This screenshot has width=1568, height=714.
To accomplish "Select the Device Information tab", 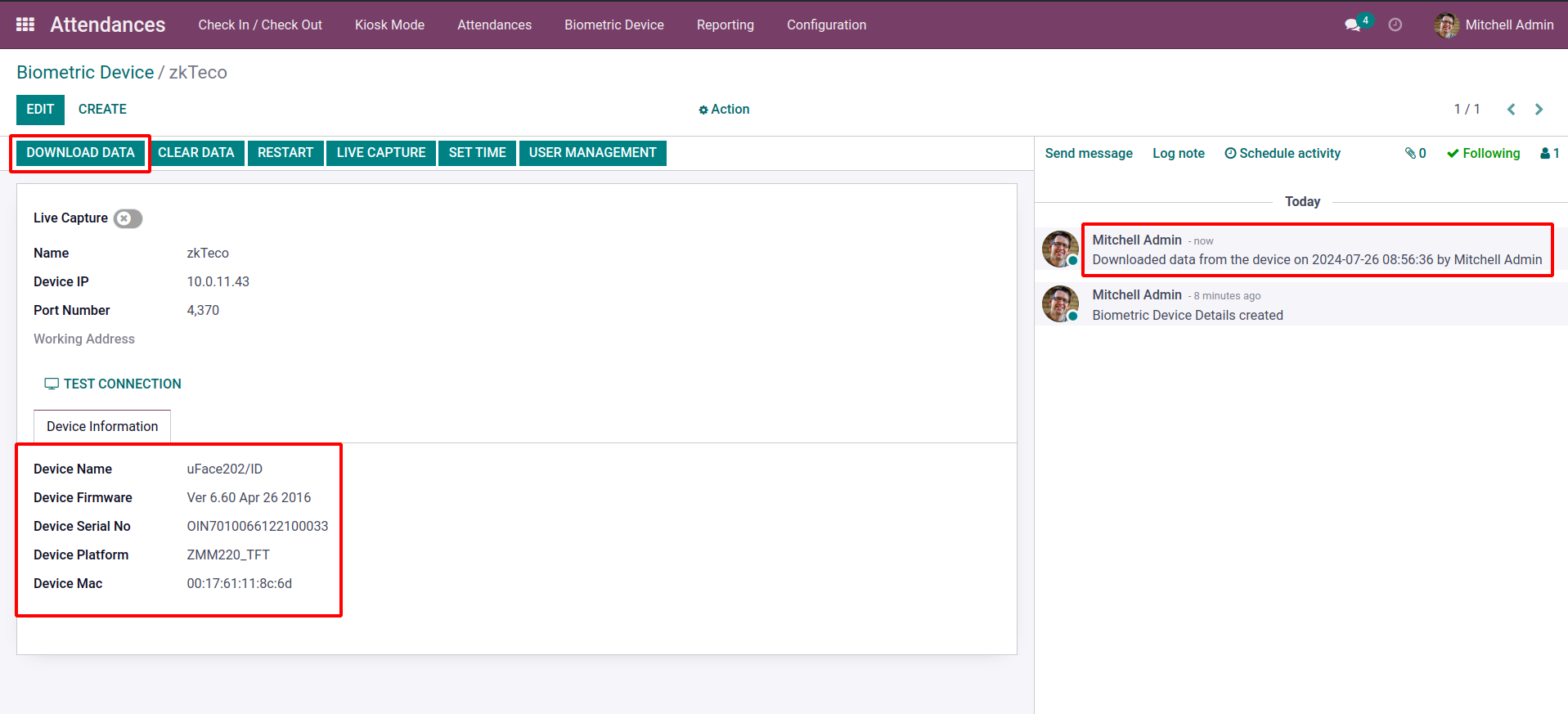I will click(102, 426).
